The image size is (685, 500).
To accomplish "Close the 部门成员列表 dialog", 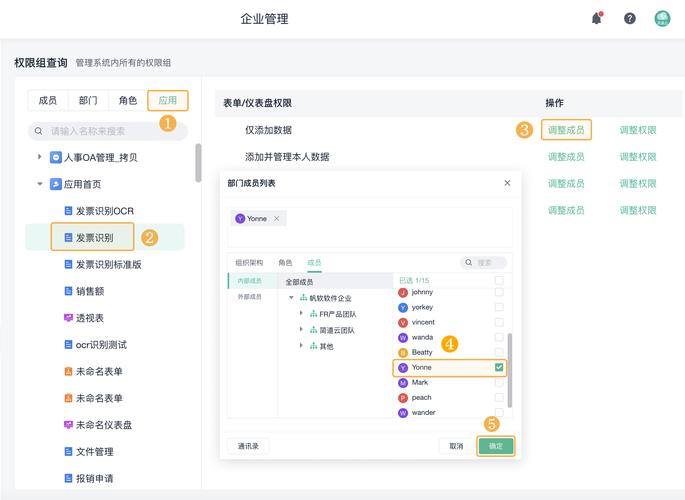I will click(x=507, y=183).
